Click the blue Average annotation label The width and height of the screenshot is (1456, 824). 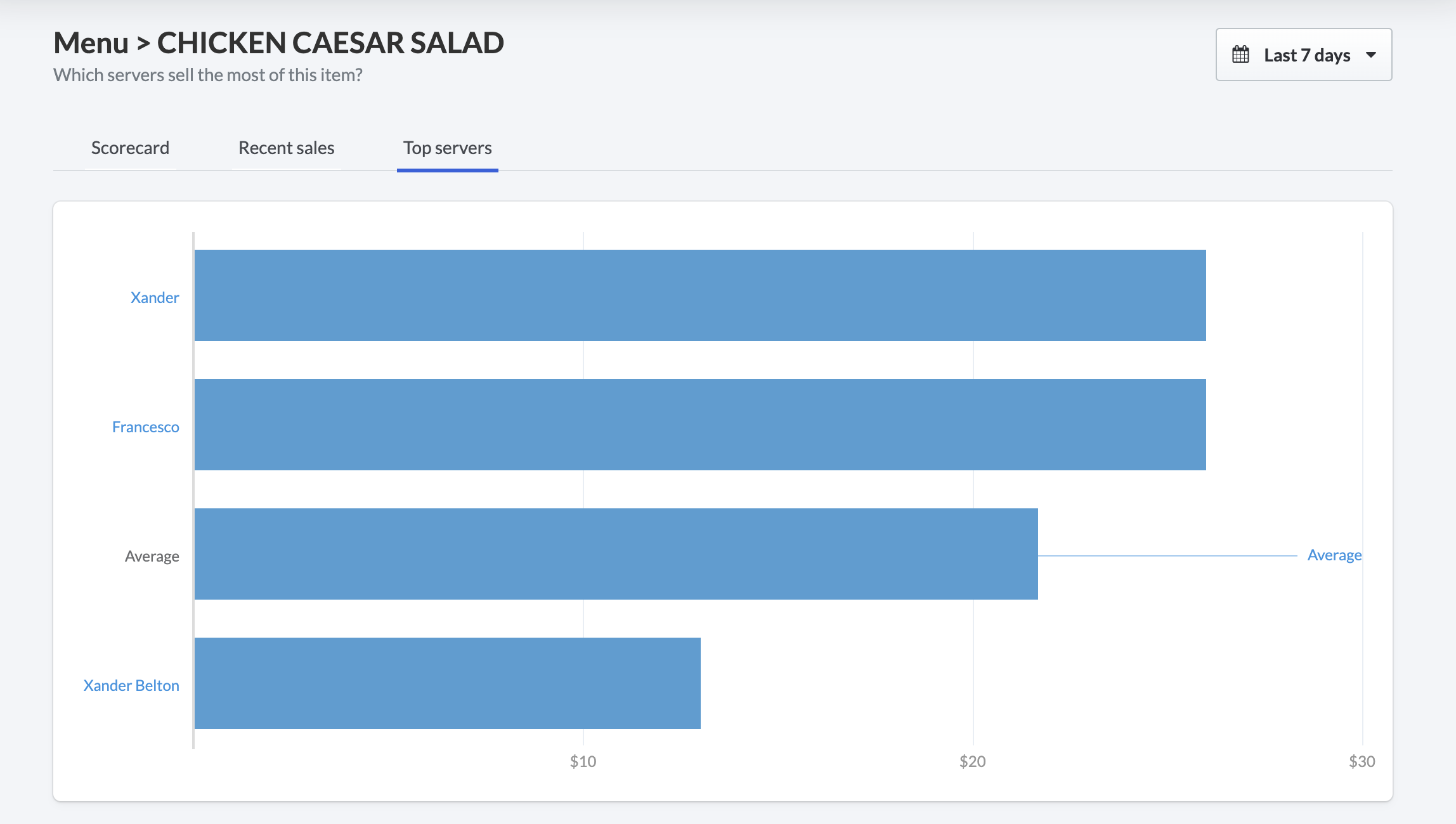1334,555
